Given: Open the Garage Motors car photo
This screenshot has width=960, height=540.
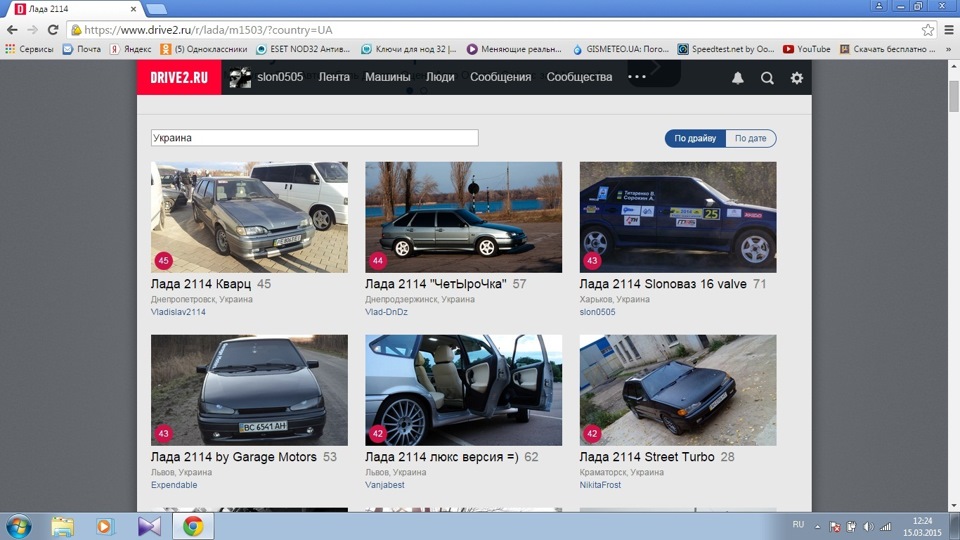Looking at the screenshot, I should tap(249, 389).
